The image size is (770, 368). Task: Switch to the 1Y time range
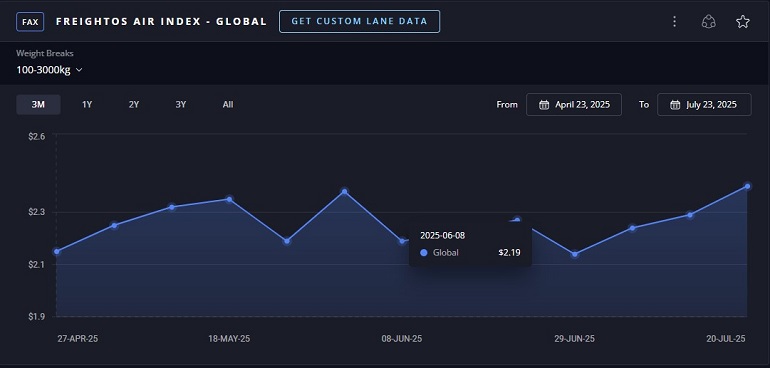[x=87, y=105]
